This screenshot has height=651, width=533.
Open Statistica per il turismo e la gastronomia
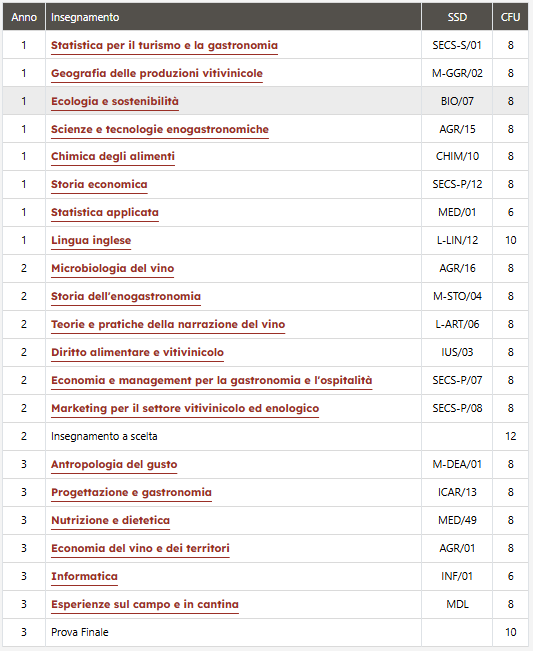click(164, 45)
